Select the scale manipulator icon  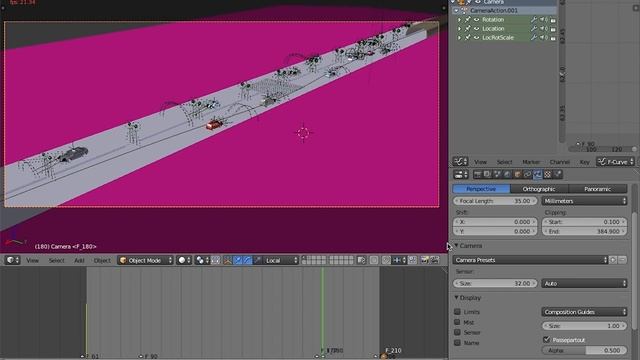click(x=257, y=260)
